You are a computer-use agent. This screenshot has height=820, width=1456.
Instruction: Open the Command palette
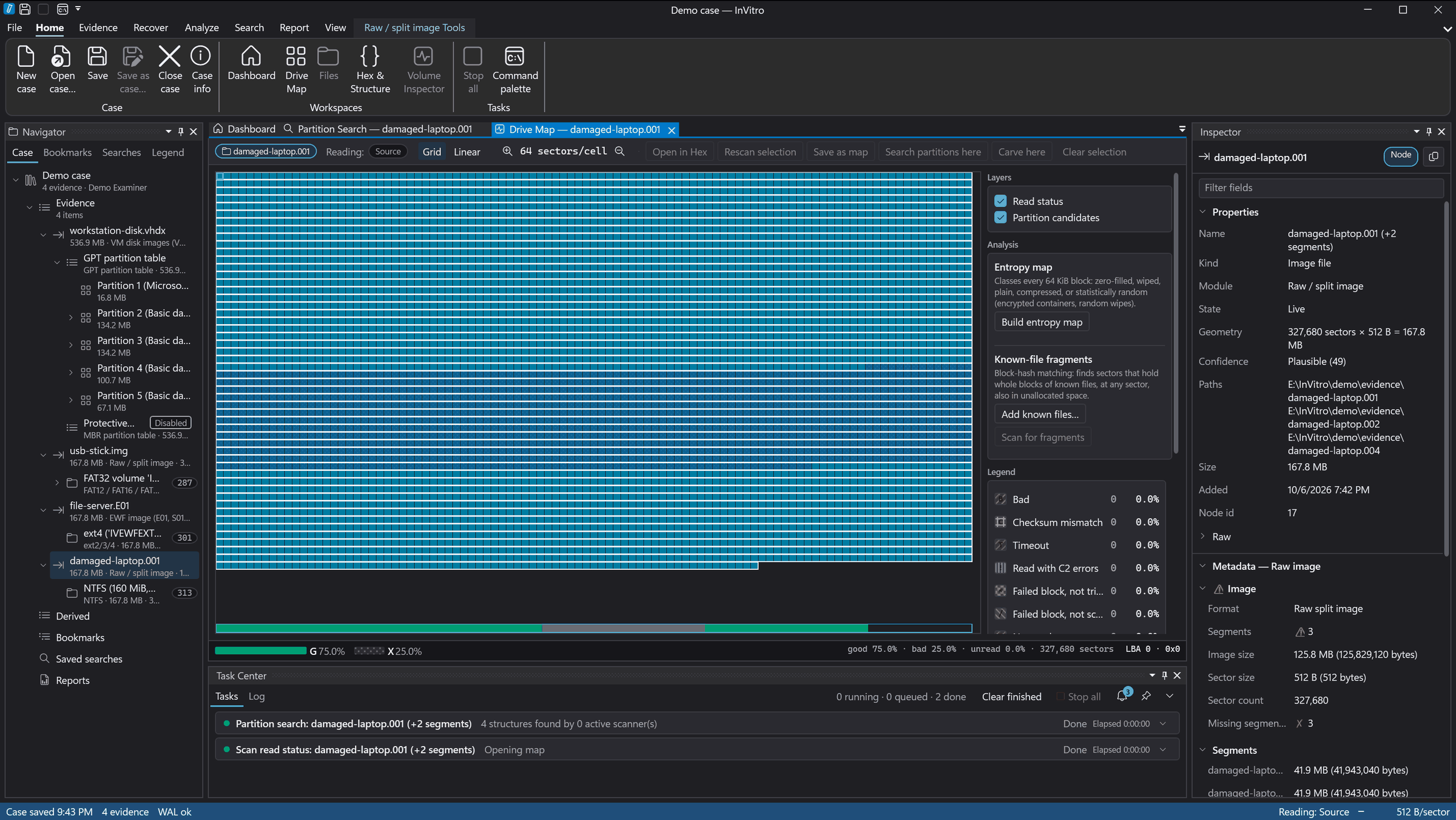pos(515,69)
